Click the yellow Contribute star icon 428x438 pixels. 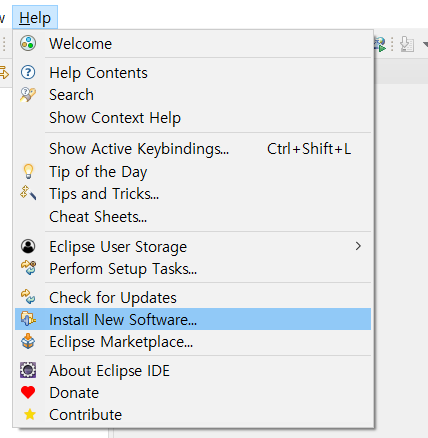[30, 414]
